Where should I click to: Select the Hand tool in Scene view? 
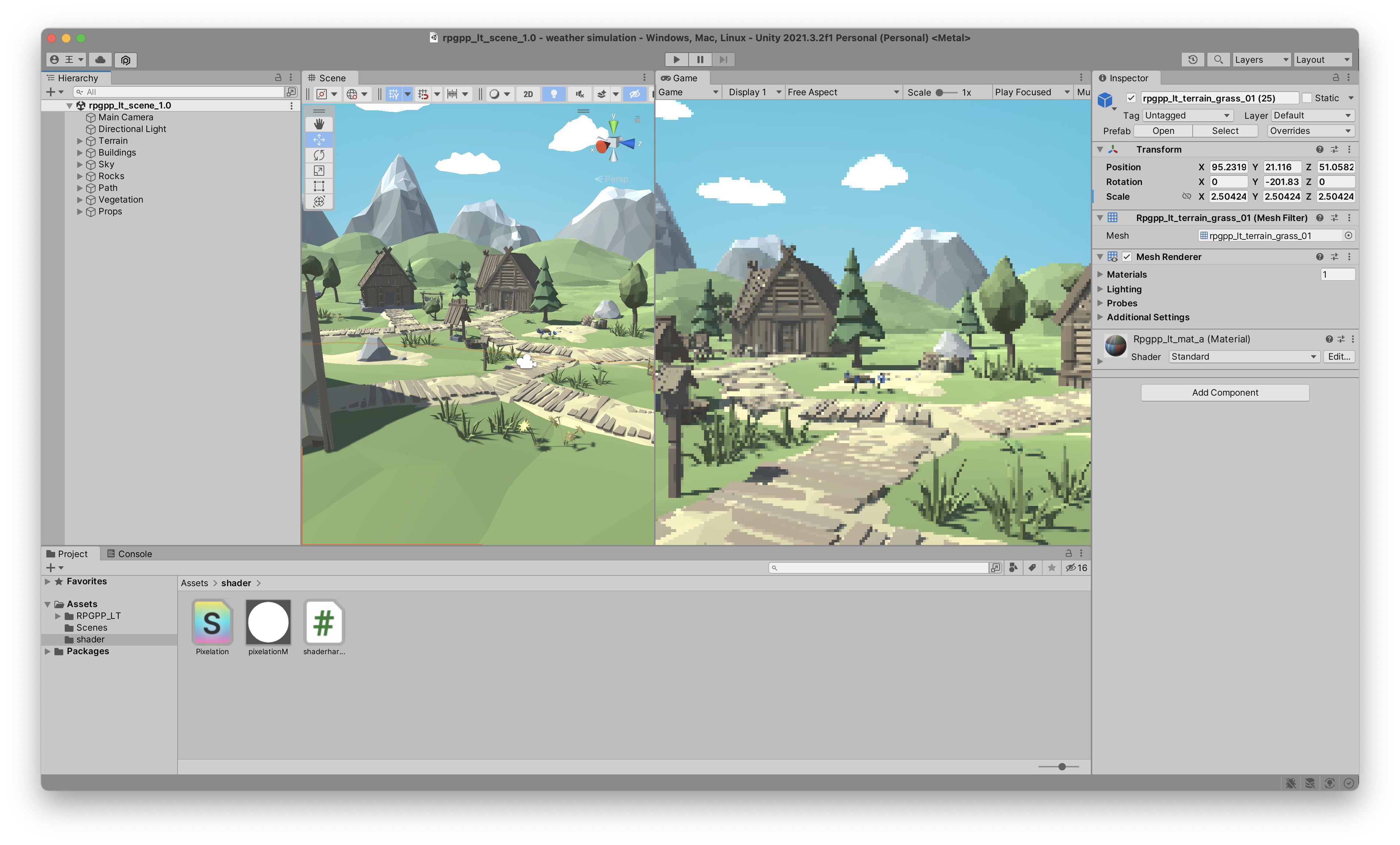[x=319, y=124]
